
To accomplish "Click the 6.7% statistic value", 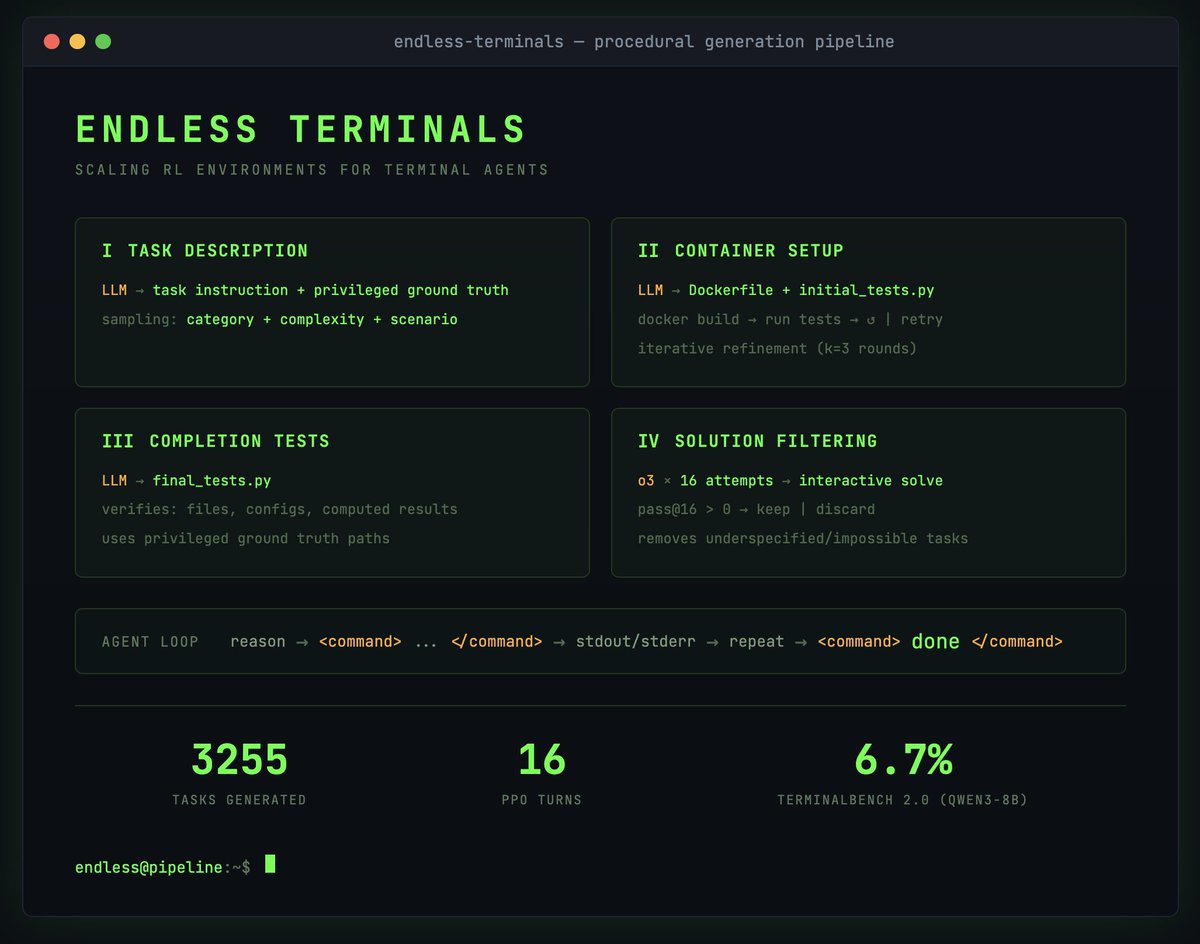I will click(903, 760).
